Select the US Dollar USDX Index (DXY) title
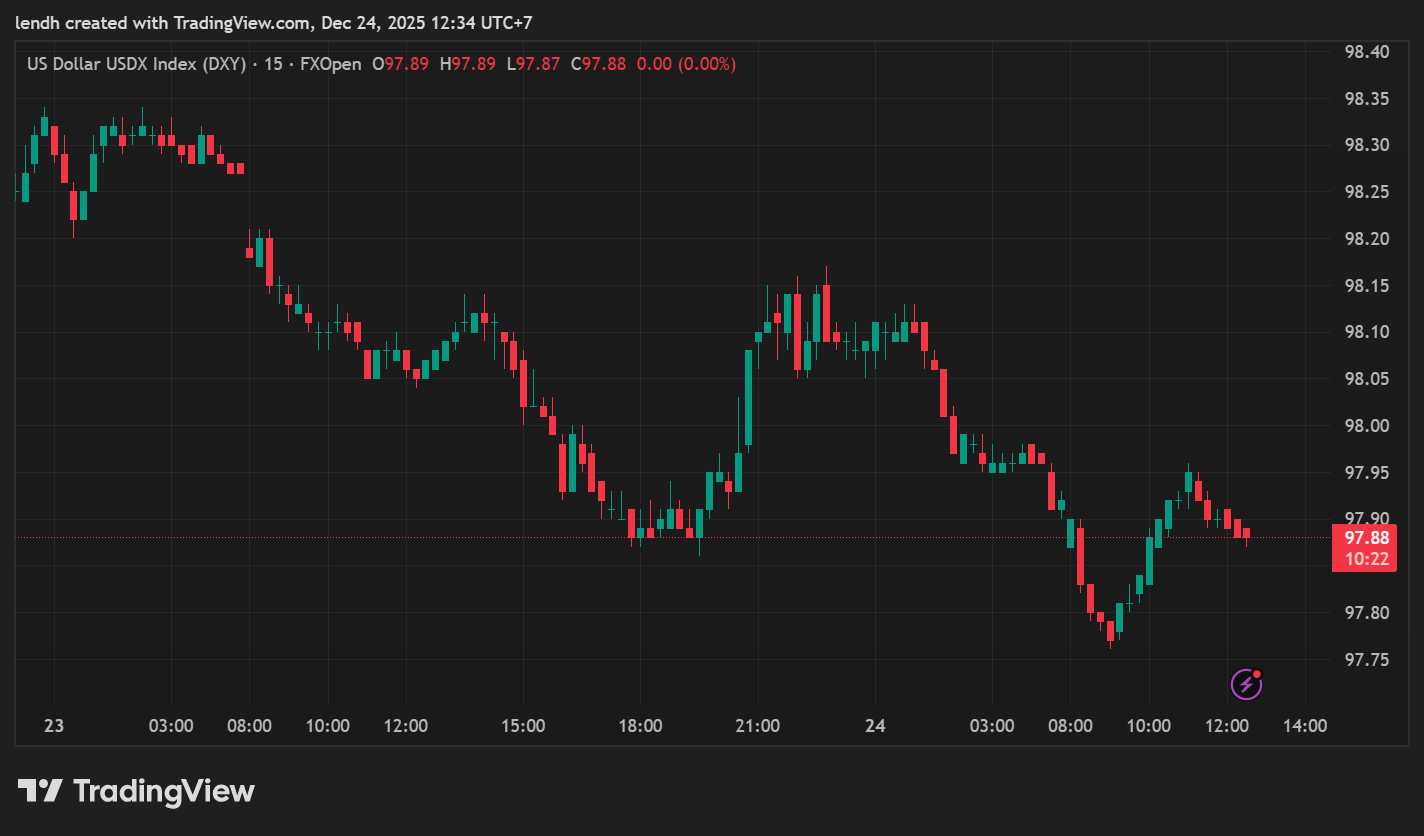 pos(136,64)
